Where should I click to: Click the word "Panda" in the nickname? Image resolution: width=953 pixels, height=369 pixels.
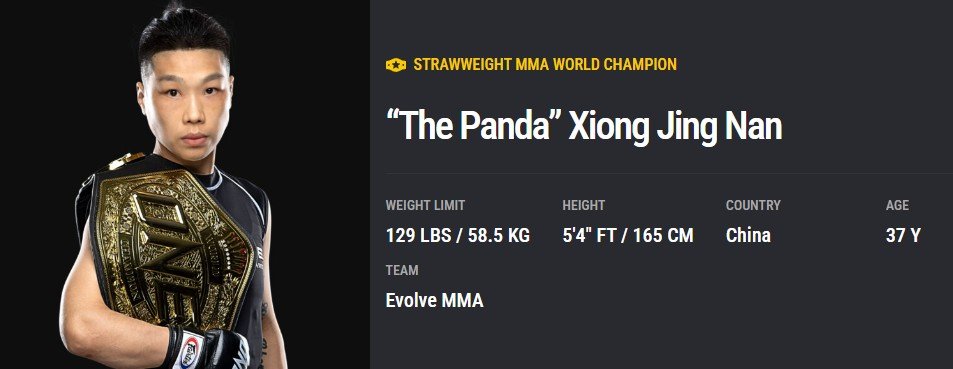click(511, 126)
